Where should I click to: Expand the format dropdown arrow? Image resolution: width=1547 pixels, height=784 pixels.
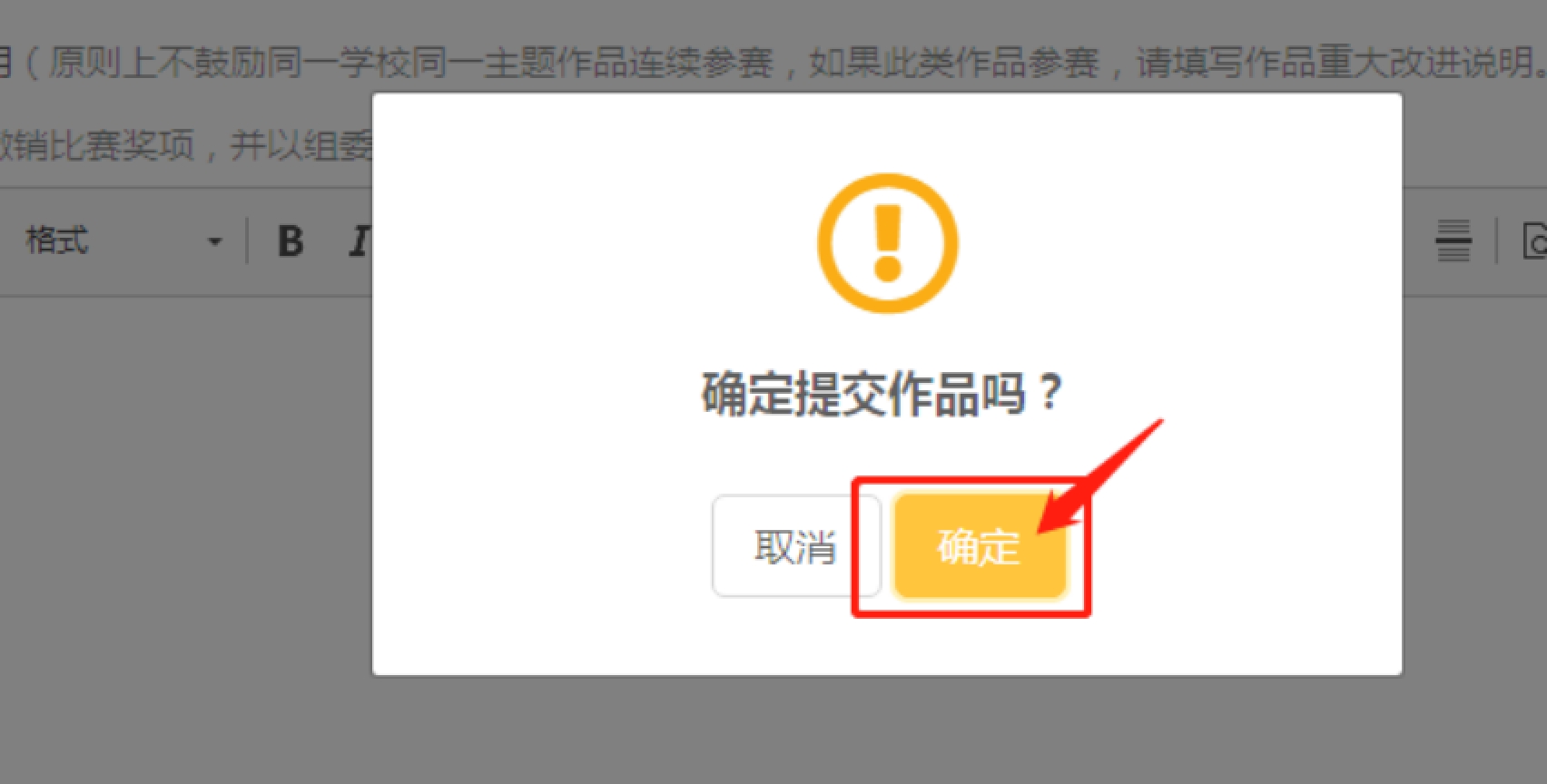(214, 242)
